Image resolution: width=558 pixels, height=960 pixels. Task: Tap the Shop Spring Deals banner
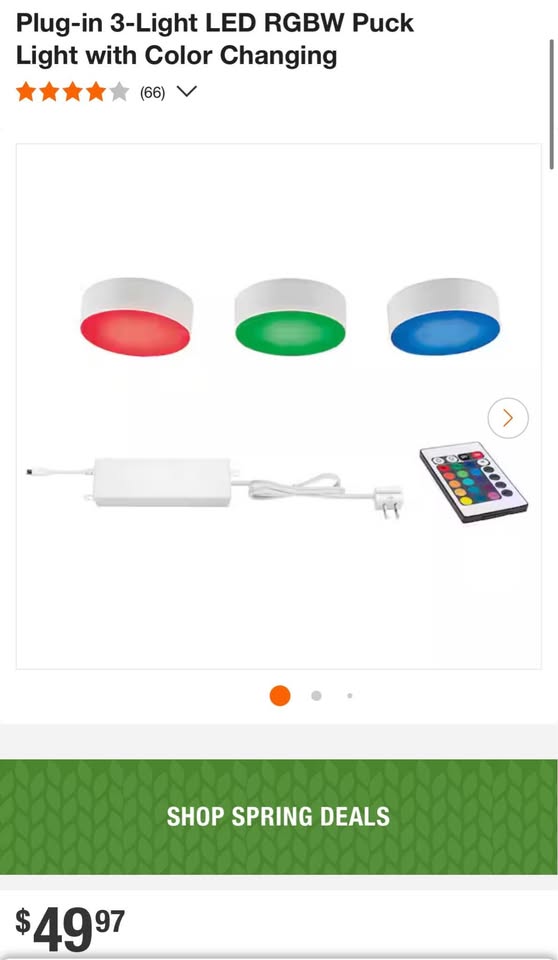(279, 816)
